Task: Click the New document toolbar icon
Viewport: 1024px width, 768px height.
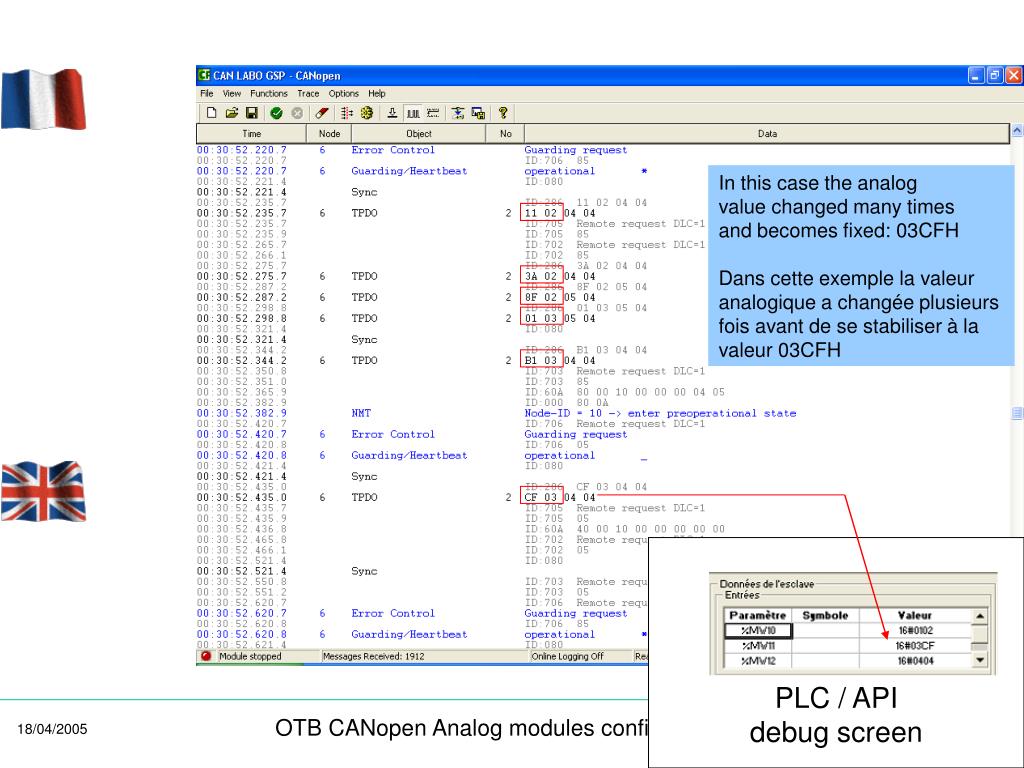Action: point(212,113)
